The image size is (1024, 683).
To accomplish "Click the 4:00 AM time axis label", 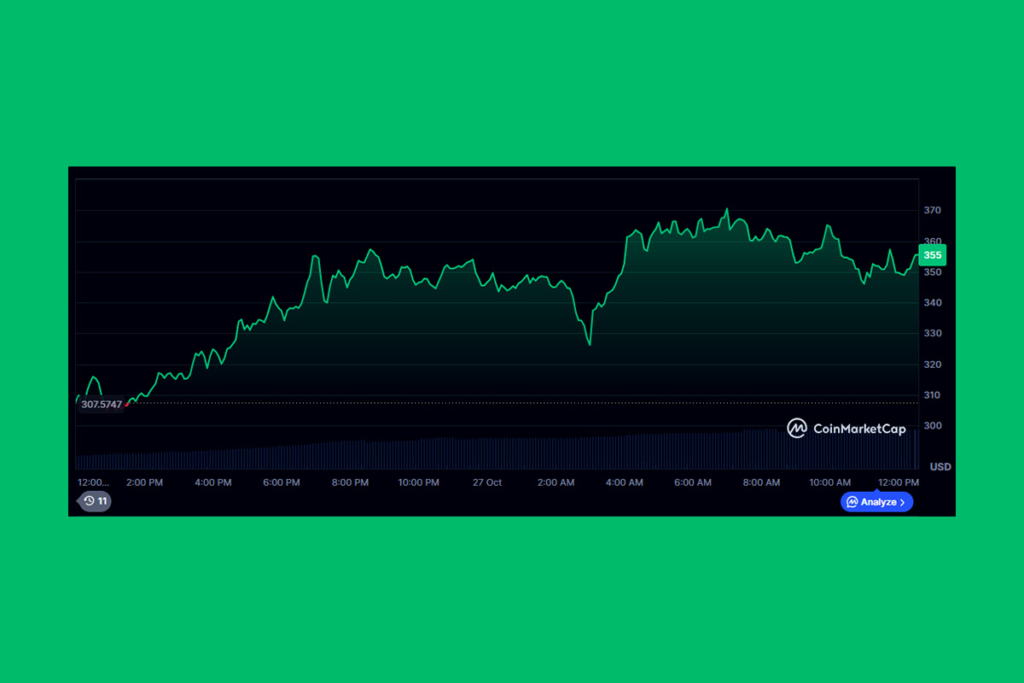I will [x=624, y=482].
